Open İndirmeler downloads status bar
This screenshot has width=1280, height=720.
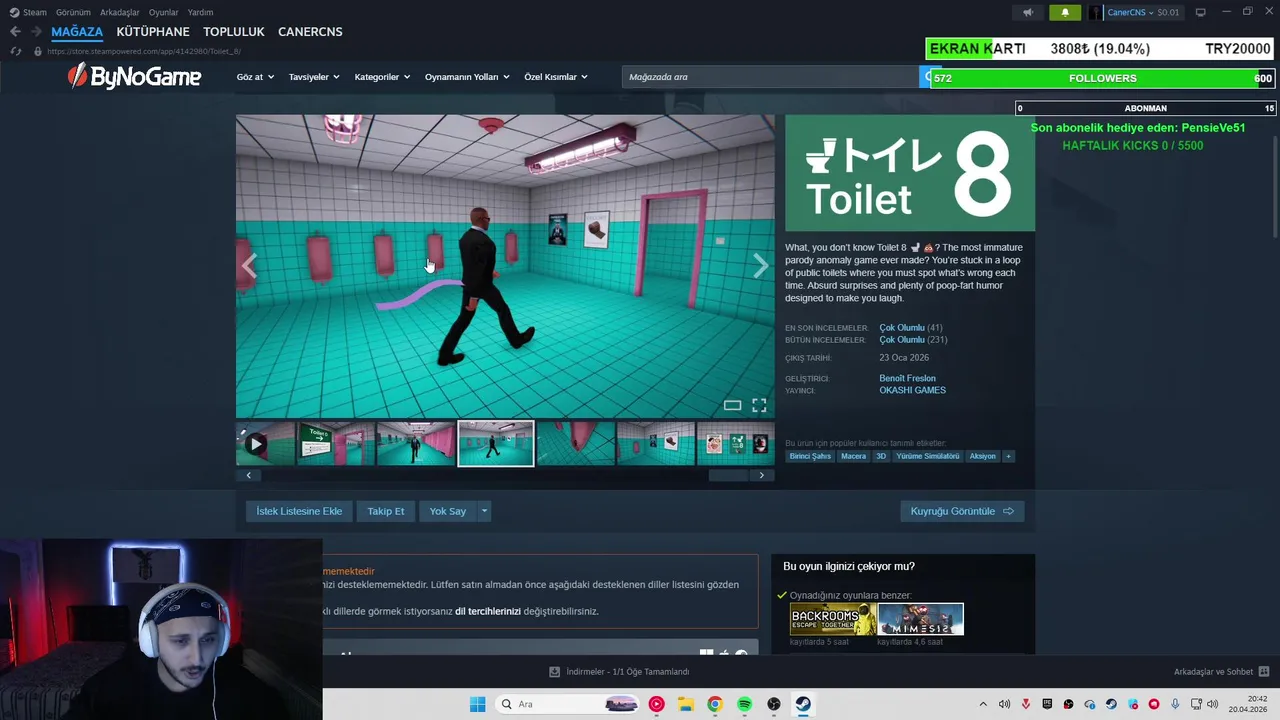620,672
